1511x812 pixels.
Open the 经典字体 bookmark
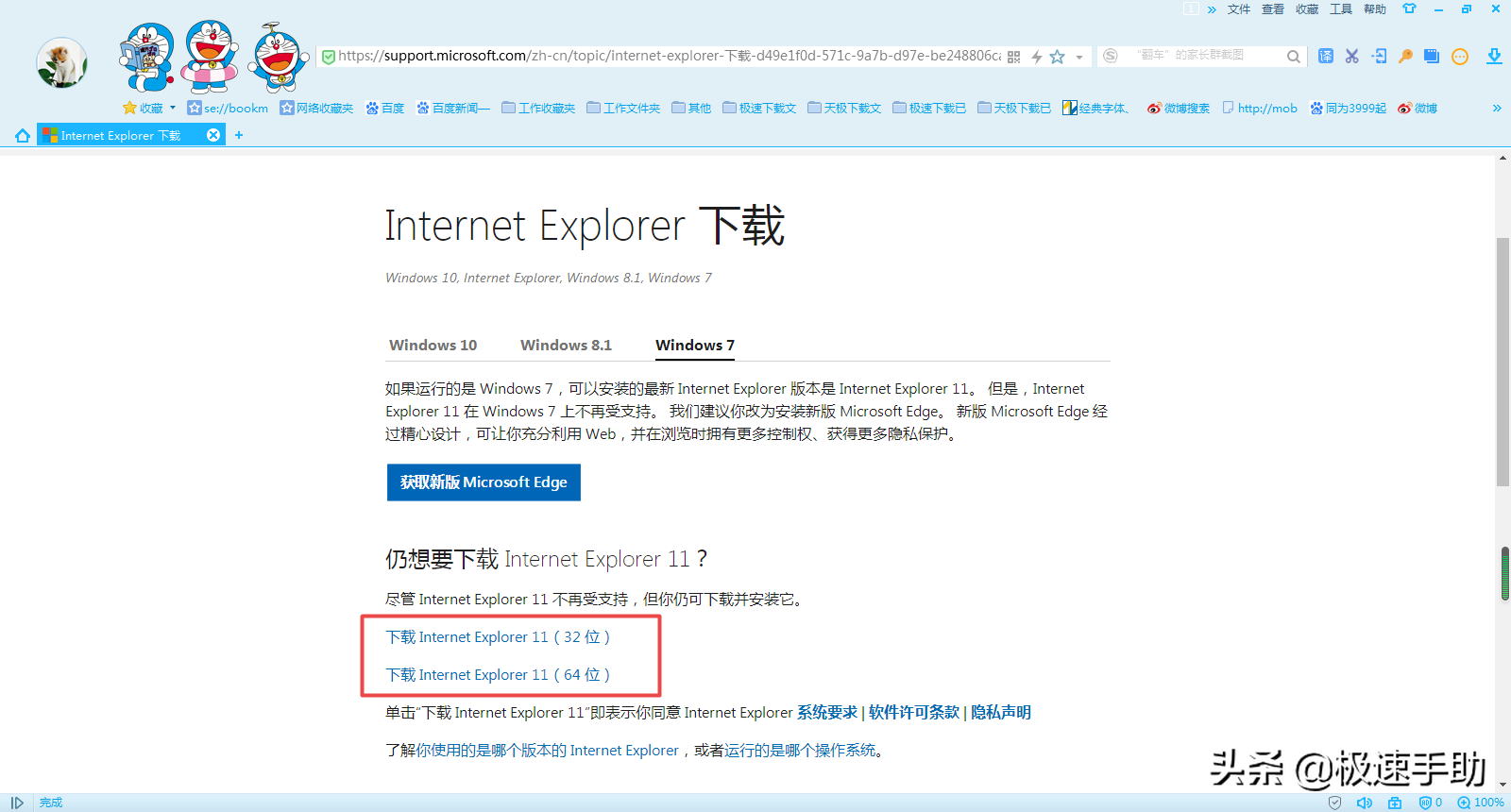(1095, 108)
